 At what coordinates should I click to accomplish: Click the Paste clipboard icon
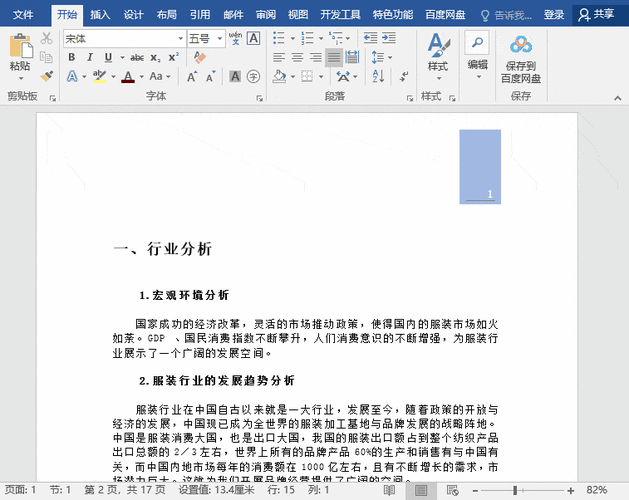tap(21, 46)
